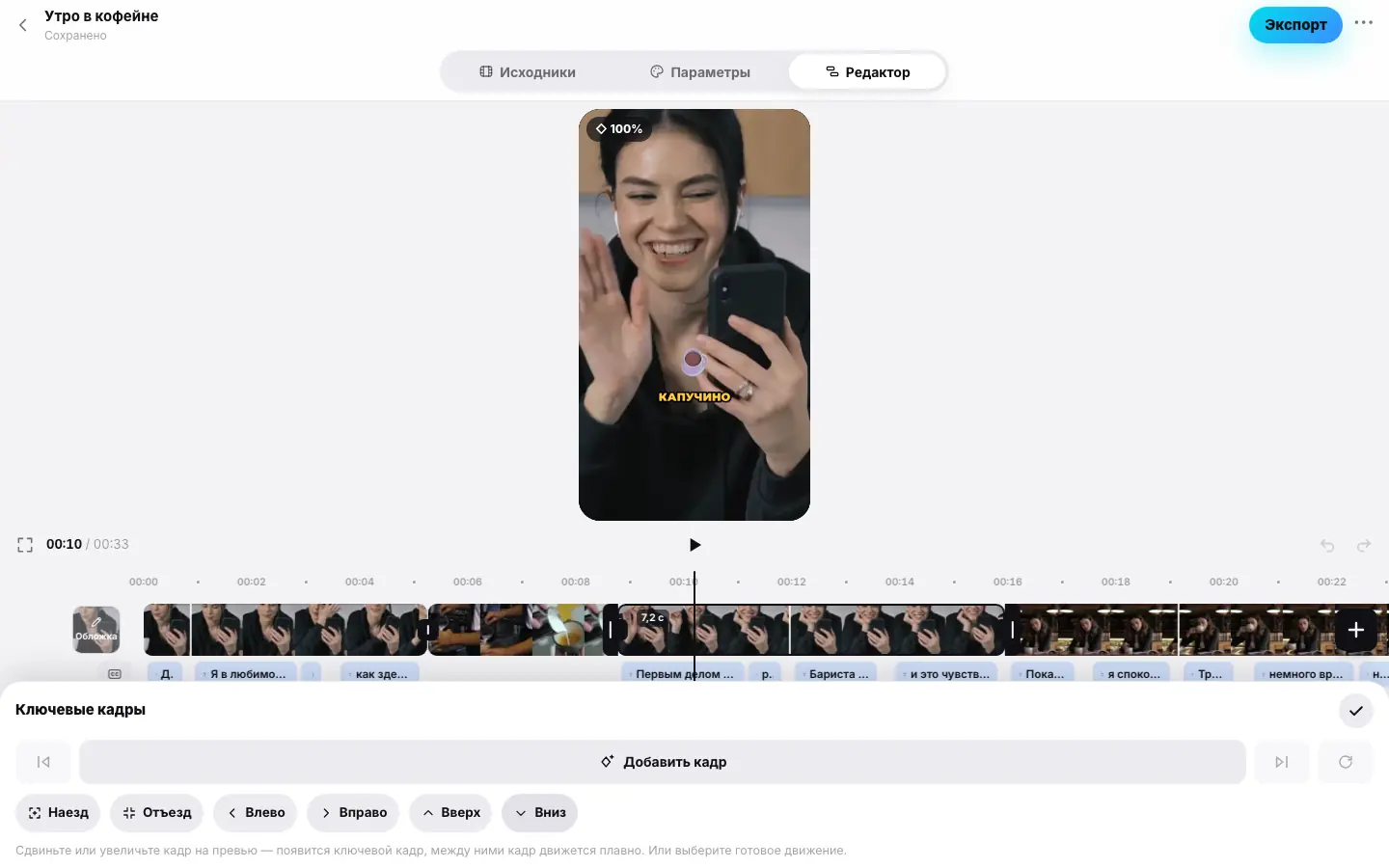Select the 7,2 с clip on timeline

pyautogui.click(x=810, y=630)
